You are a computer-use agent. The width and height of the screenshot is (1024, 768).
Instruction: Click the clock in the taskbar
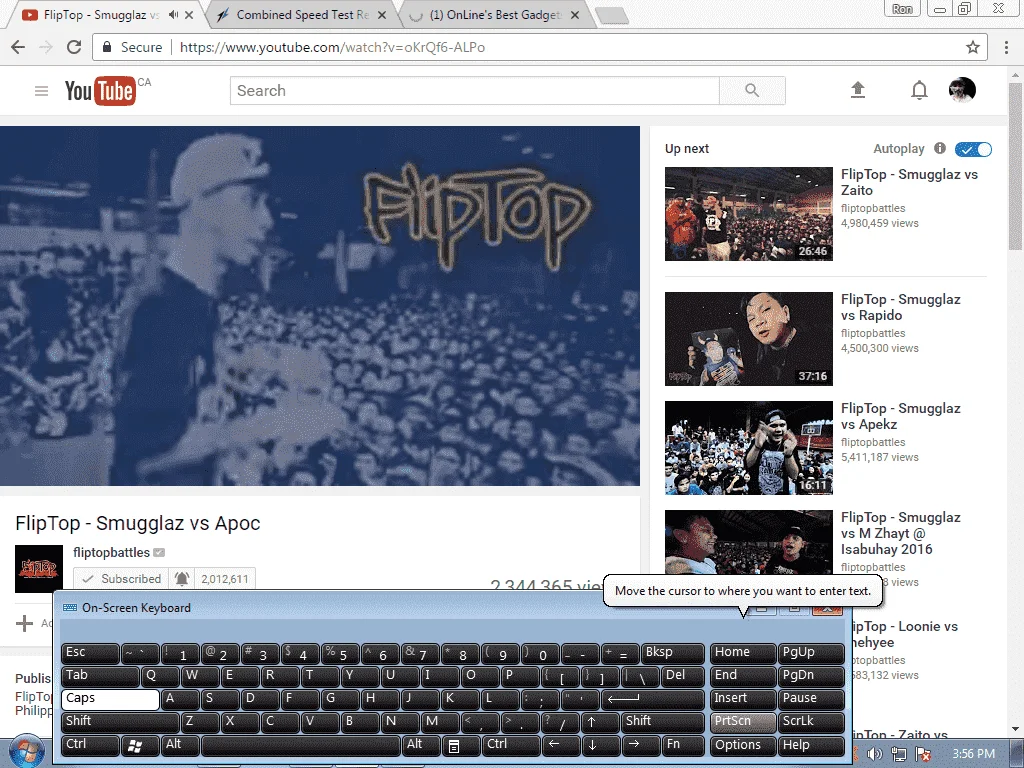pos(973,754)
